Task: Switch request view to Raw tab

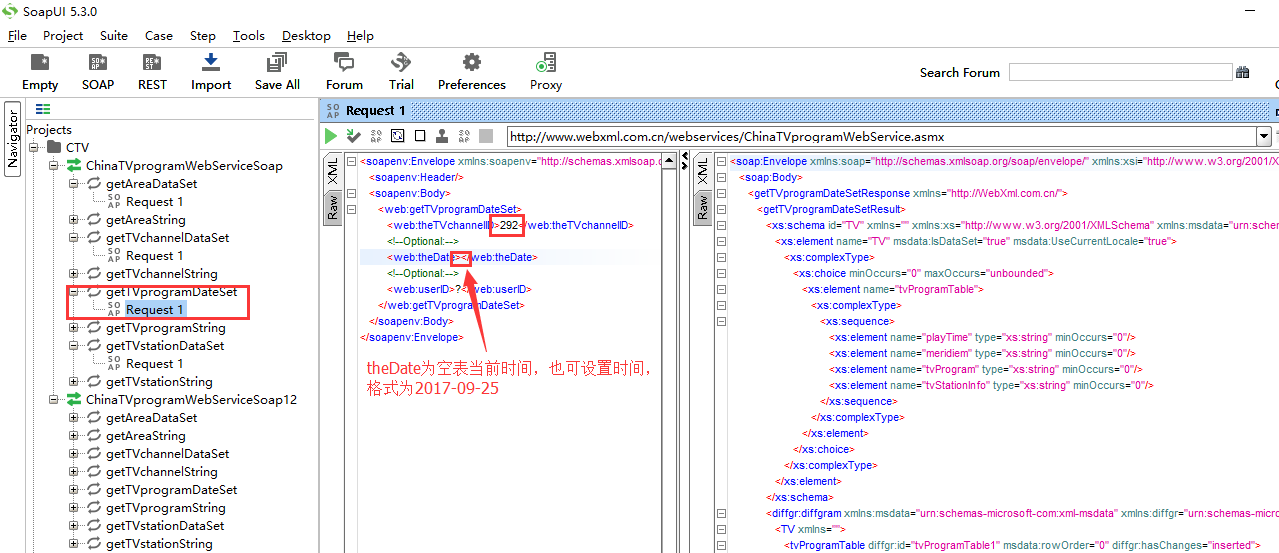Action: [x=333, y=207]
